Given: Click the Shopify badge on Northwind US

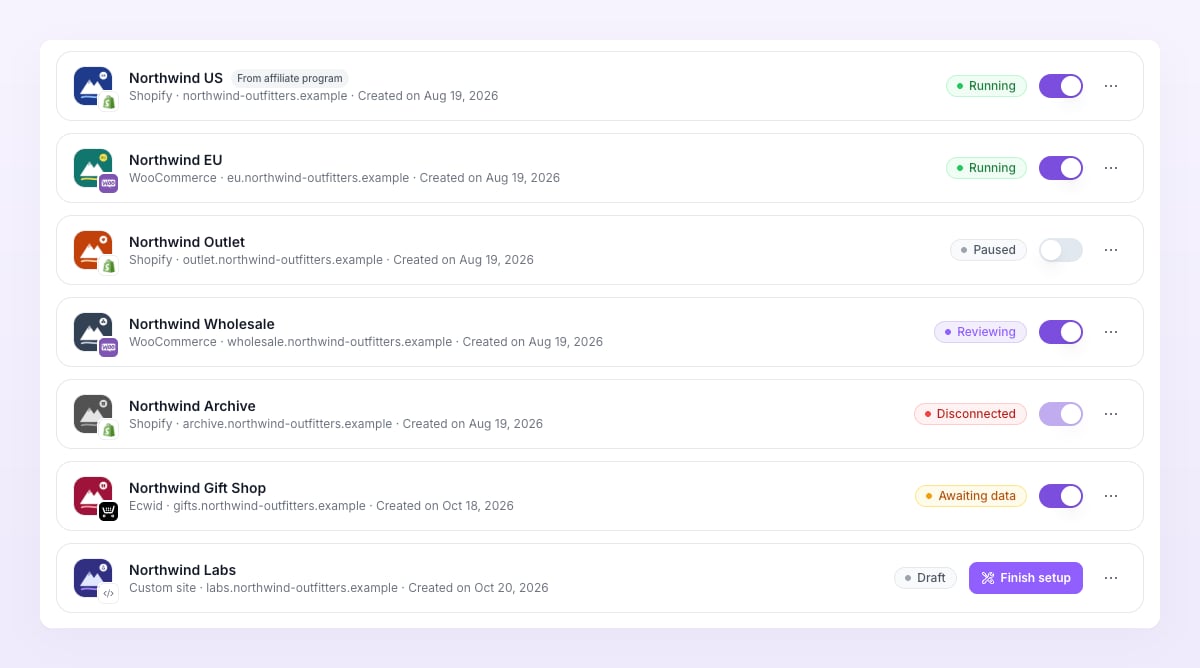Looking at the screenshot, I should tap(109, 102).
